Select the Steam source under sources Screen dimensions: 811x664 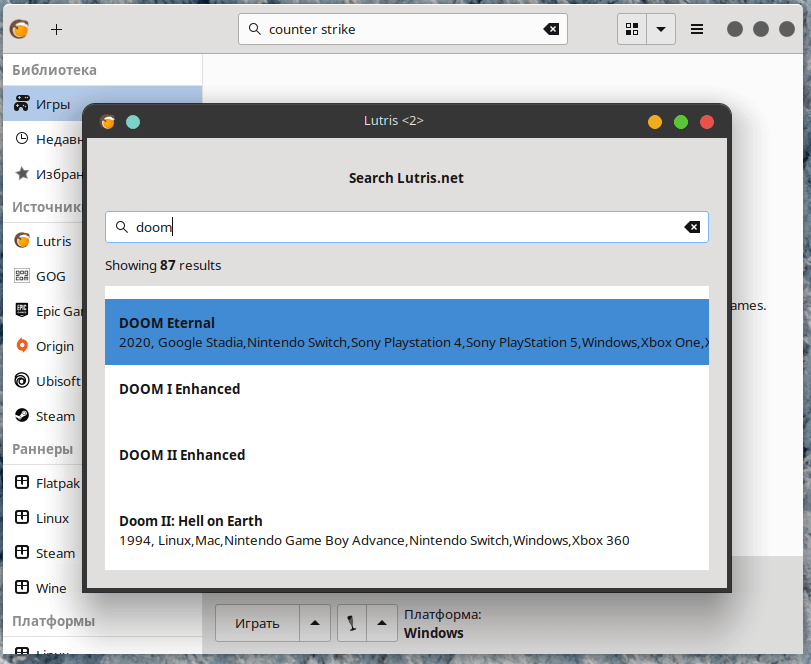(43, 416)
